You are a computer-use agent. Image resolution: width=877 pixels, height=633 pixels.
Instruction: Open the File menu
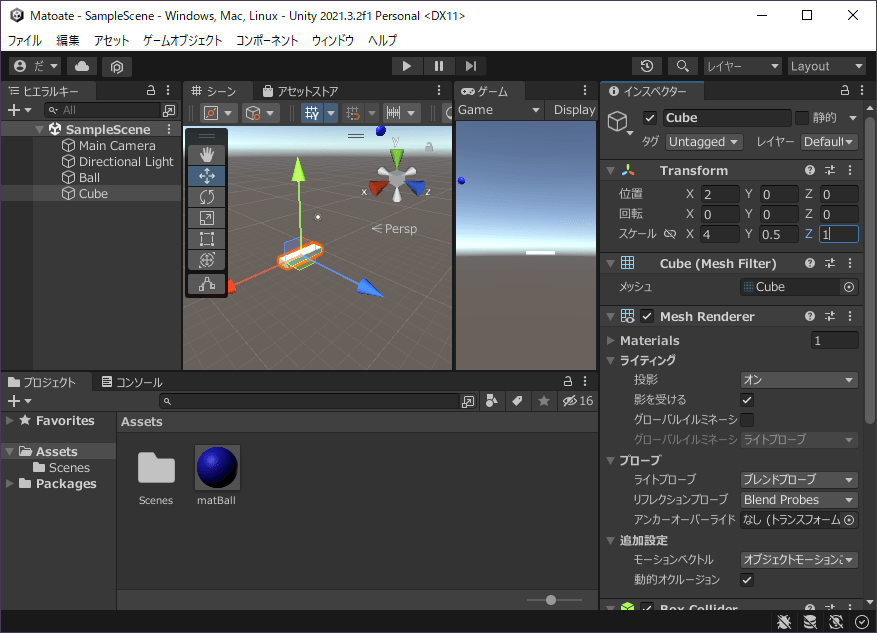pyautogui.click(x=25, y=40)
